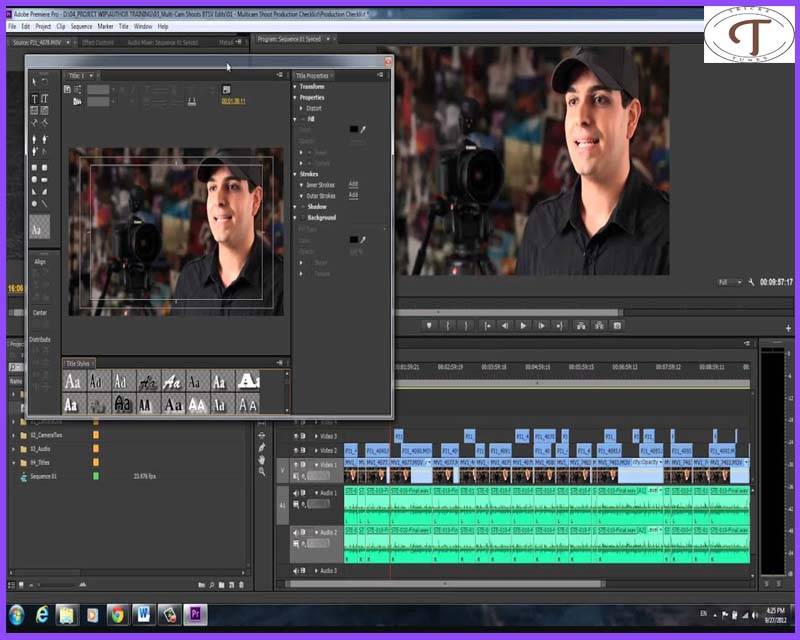Screen dimensions: 800x640
Task: Toggle Video 1 track output eye
Action: [295, 465]
